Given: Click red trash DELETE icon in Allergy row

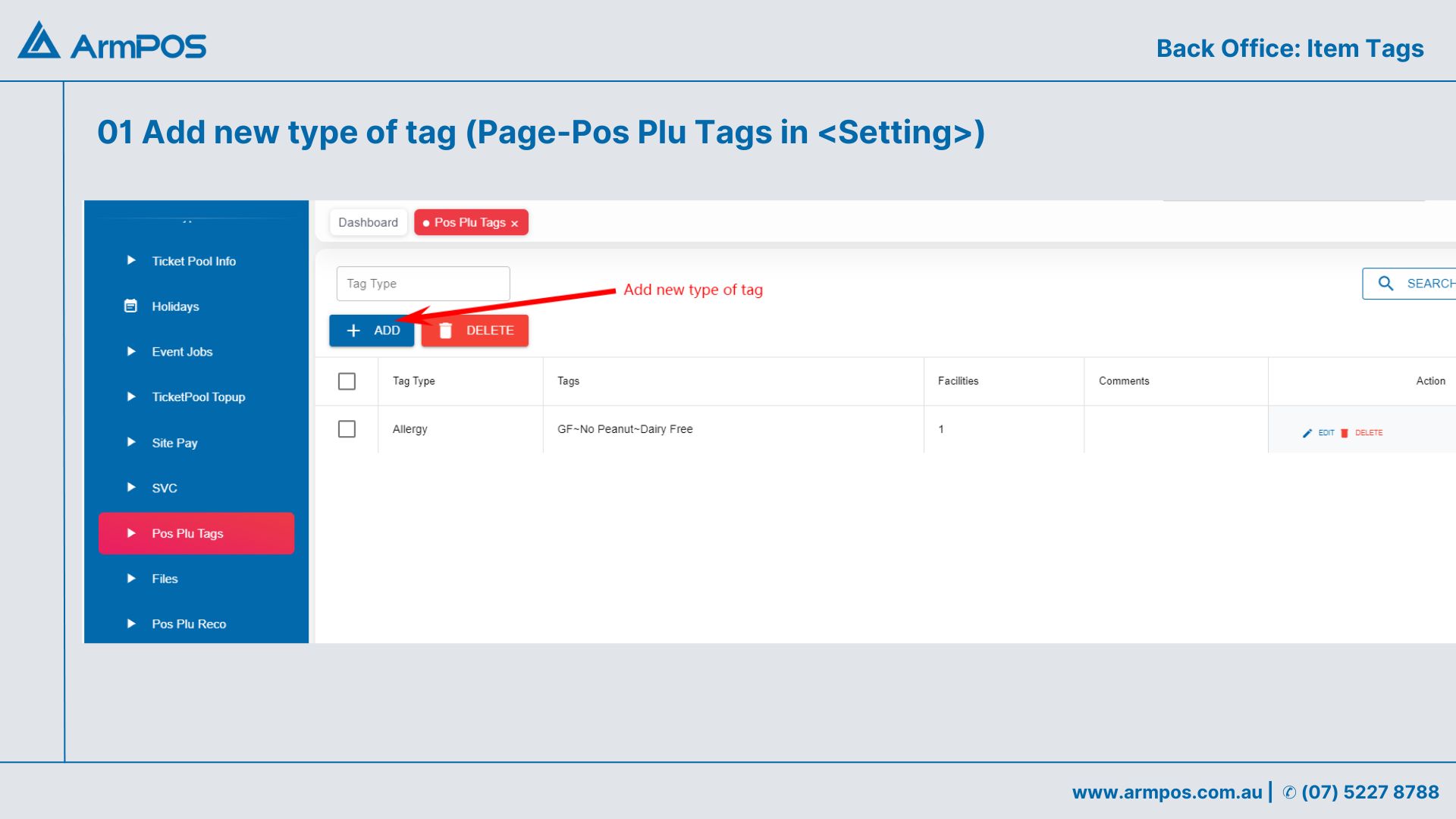Looking at the screenshot, I should (1345, 433).
